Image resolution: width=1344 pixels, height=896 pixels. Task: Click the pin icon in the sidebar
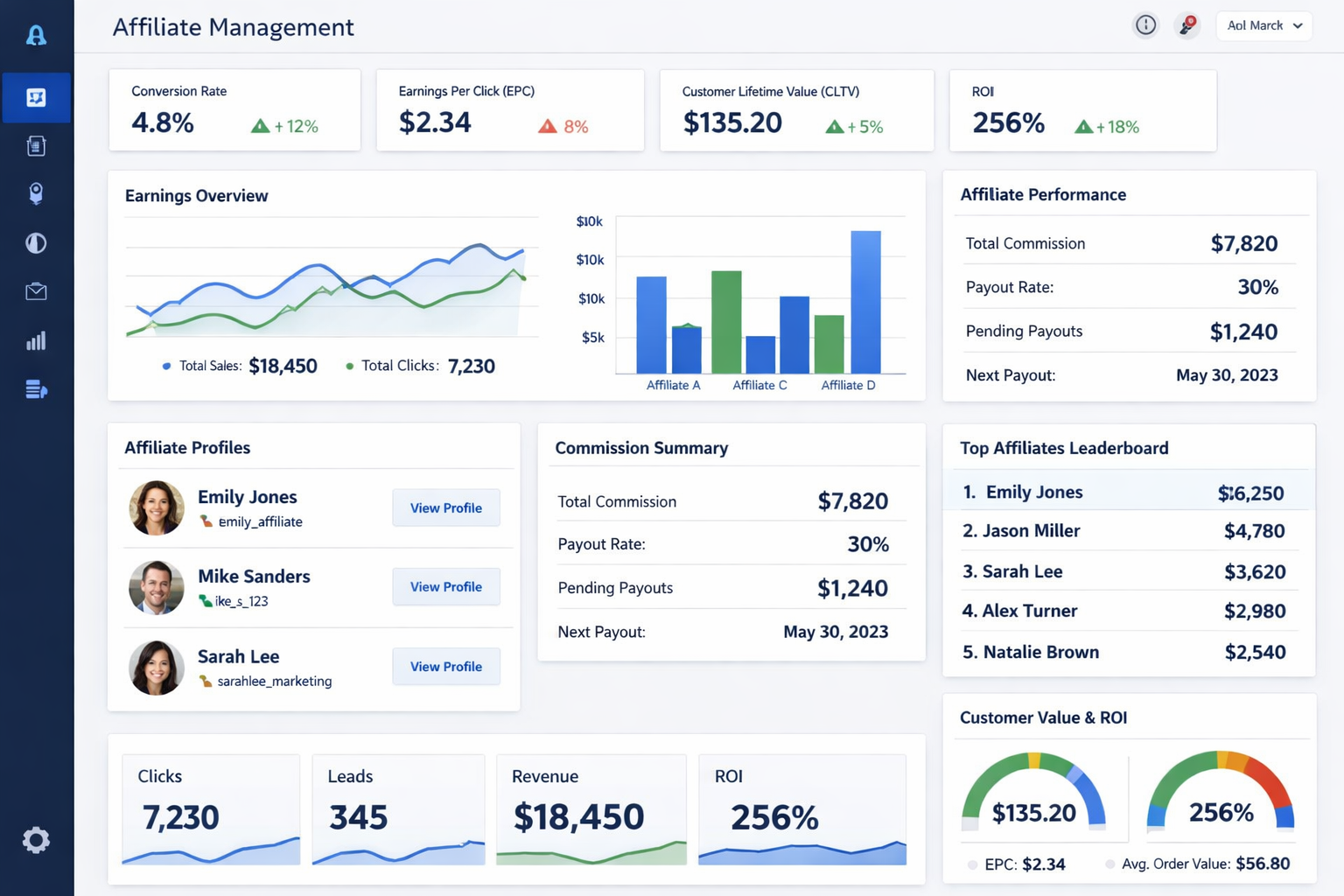[36, 193]
